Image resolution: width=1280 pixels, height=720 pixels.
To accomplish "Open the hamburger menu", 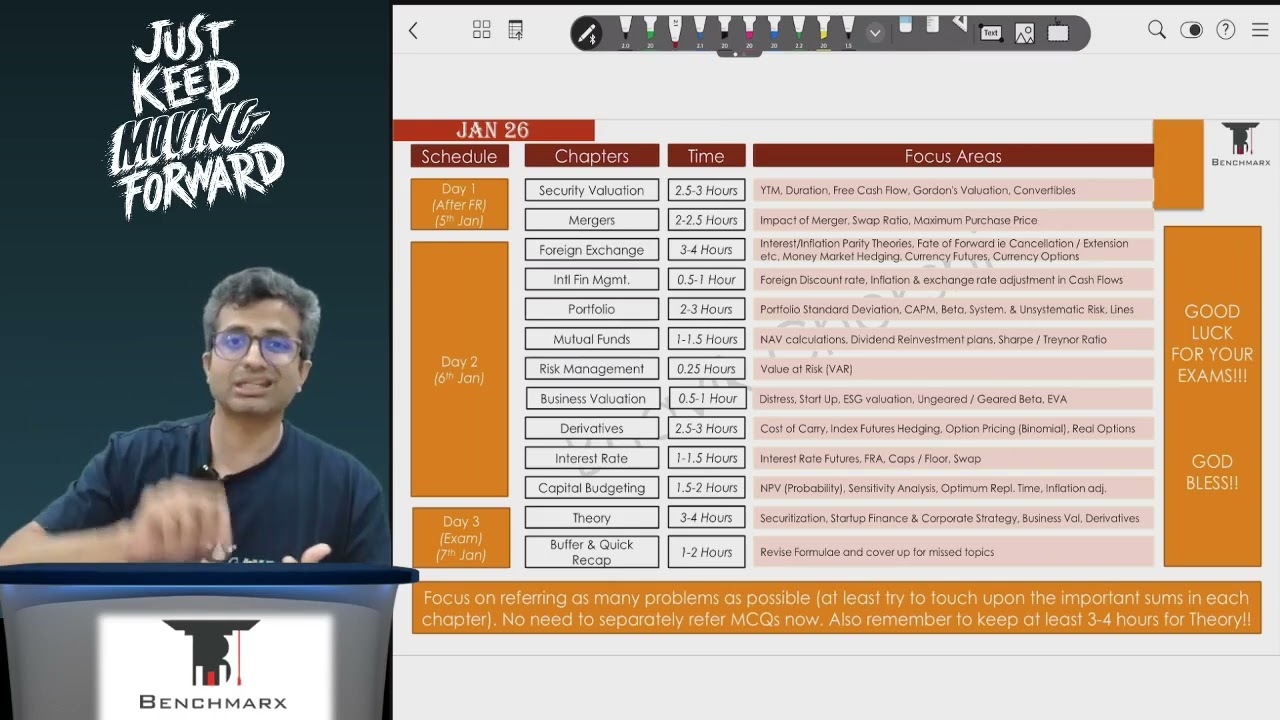I will (x=1260, y=30).
